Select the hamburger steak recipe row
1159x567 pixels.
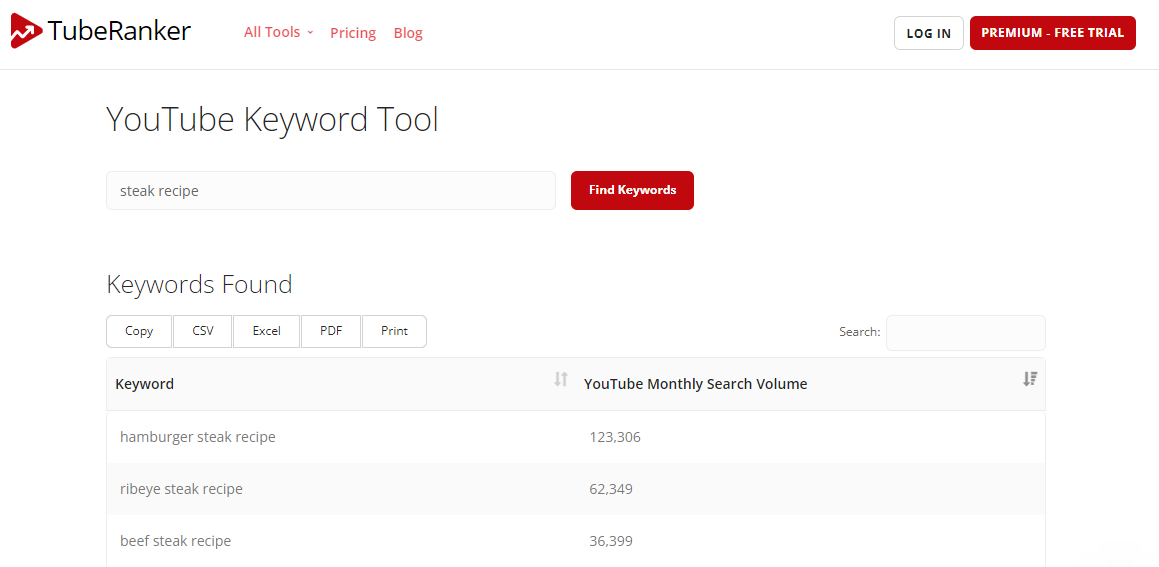(x=576, y=437)
